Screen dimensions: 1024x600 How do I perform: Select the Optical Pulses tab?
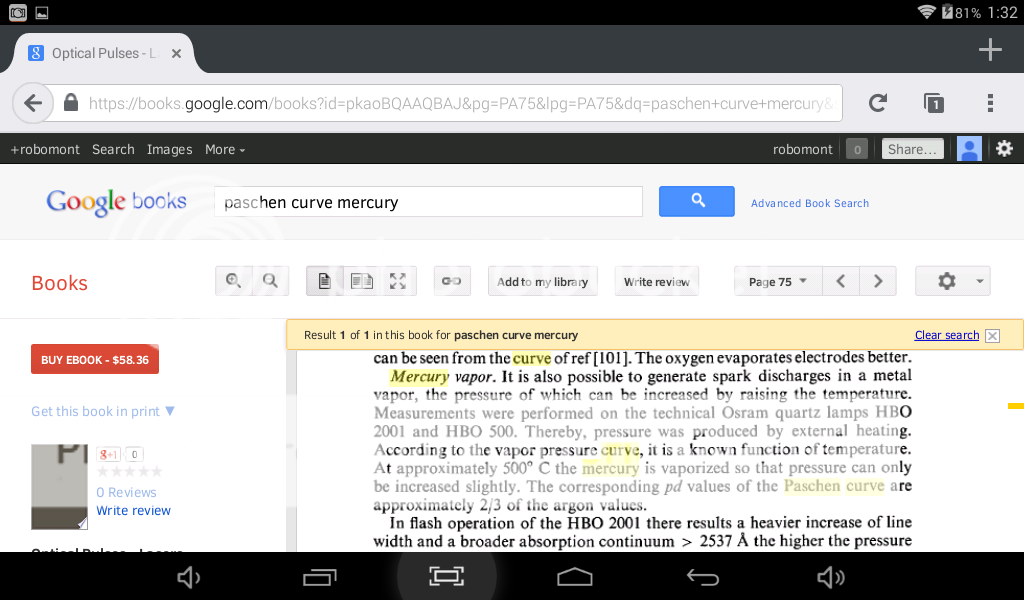tap(104, 53)
